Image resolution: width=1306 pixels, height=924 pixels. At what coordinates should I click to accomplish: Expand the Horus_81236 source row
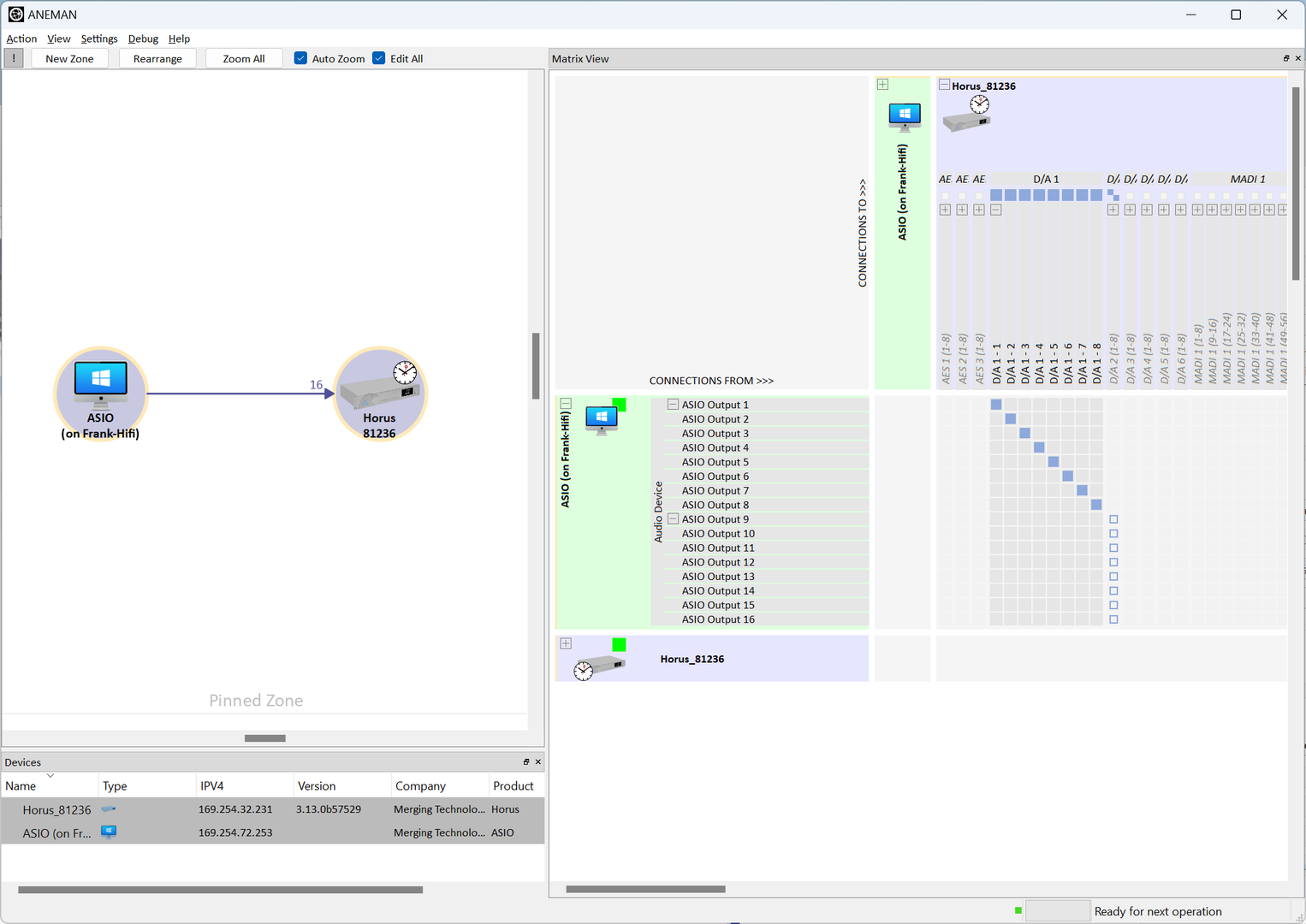566,643
